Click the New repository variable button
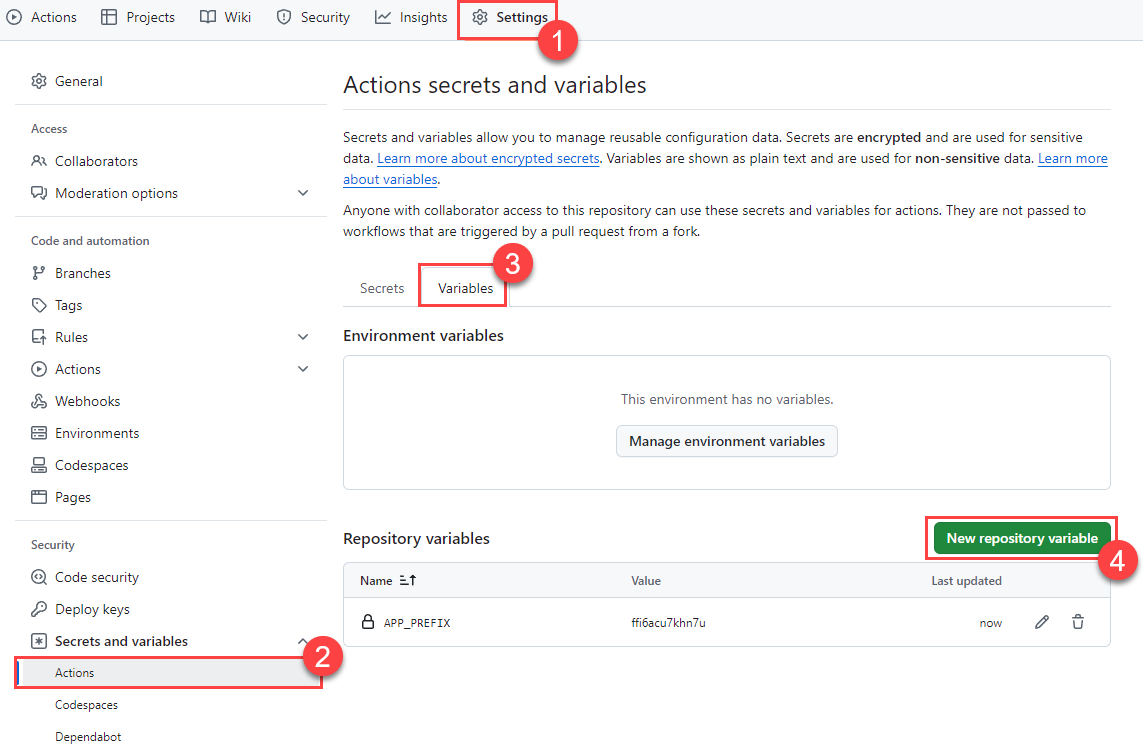 pyautogui.click(x=1020, y=537)
